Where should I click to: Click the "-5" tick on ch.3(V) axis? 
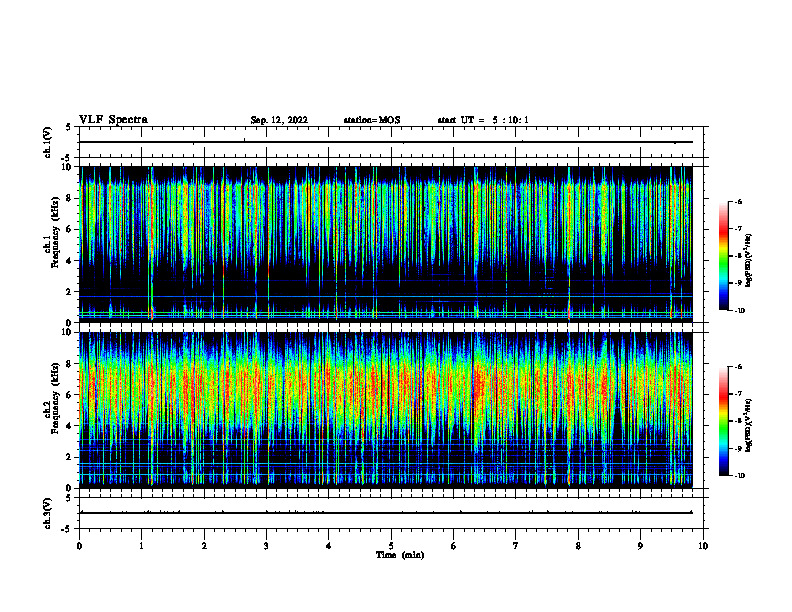point(67,529)
